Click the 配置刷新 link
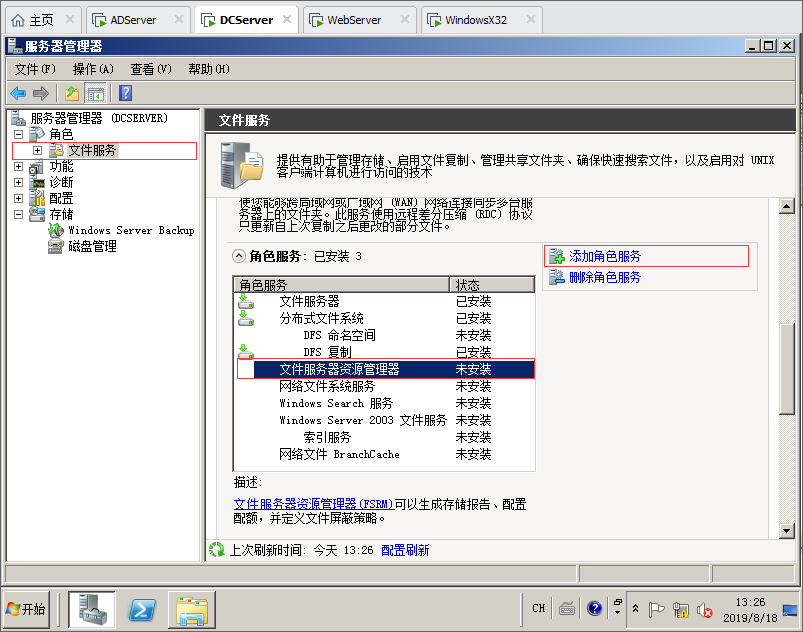Image resolution: width=803 pixels, height=632 pixels. pos(405,550)
